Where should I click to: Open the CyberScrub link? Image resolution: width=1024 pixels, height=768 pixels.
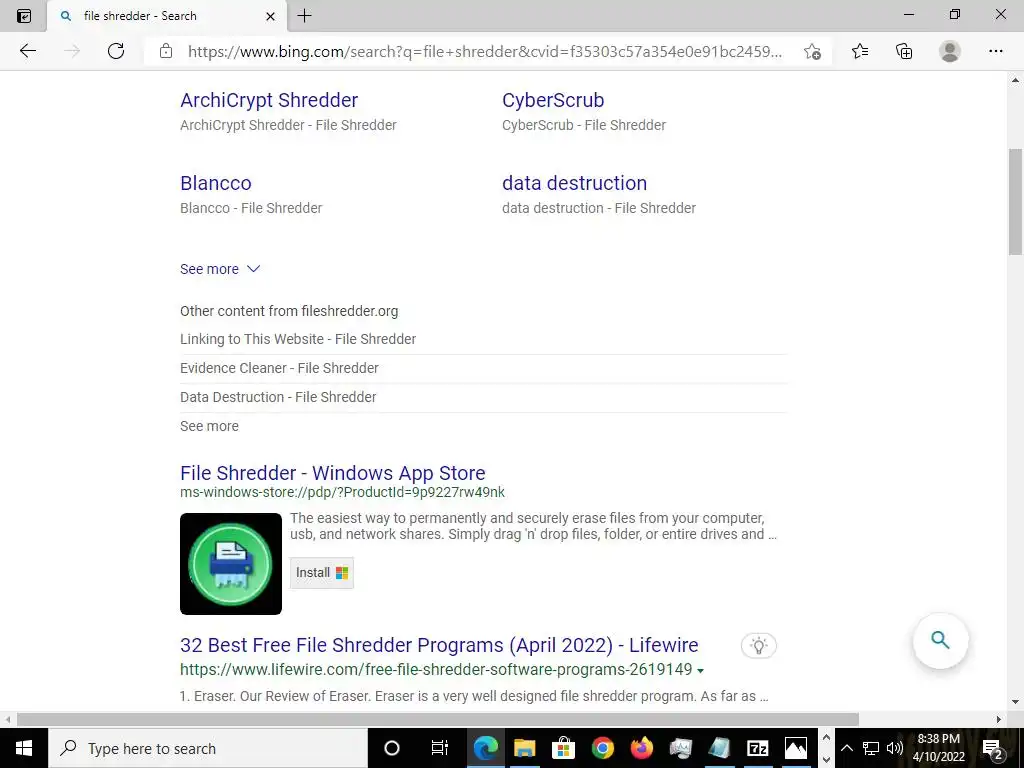pos(552,100)
